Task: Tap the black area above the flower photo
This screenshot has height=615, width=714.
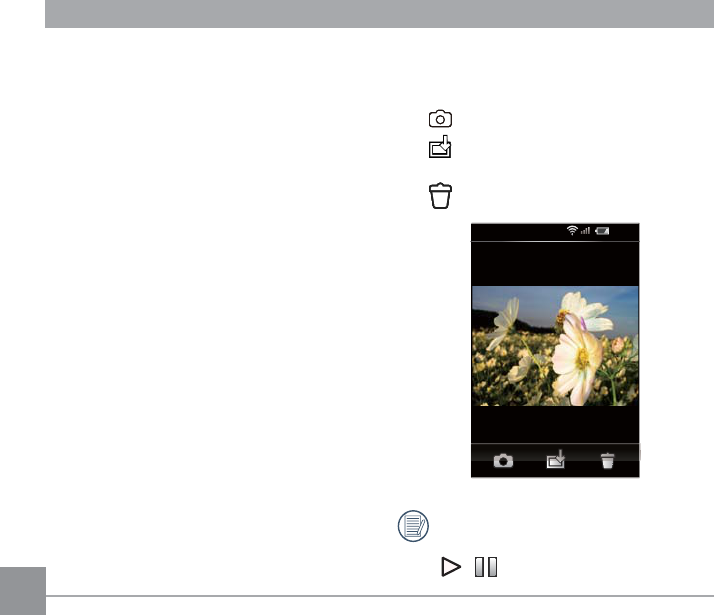Action: [555, 264]
